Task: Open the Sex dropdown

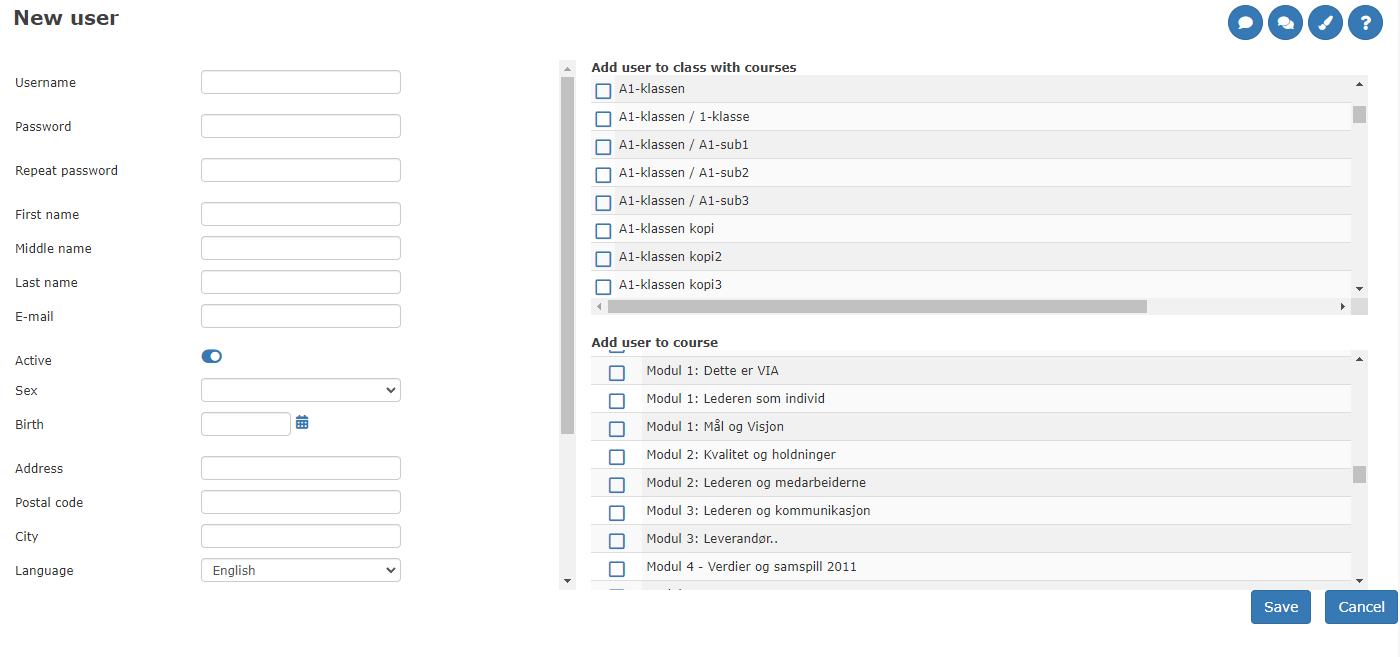Action: tap(300, 390)
